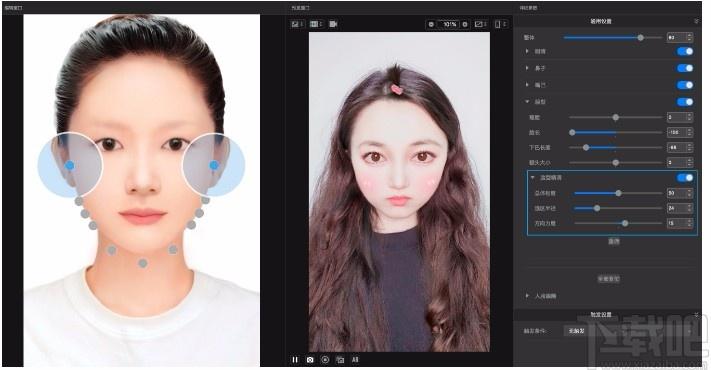Viewport: 711px width, 370px height.
Task: Collapse the face fine-tune subsection triangle
Action: coord(533,177)
